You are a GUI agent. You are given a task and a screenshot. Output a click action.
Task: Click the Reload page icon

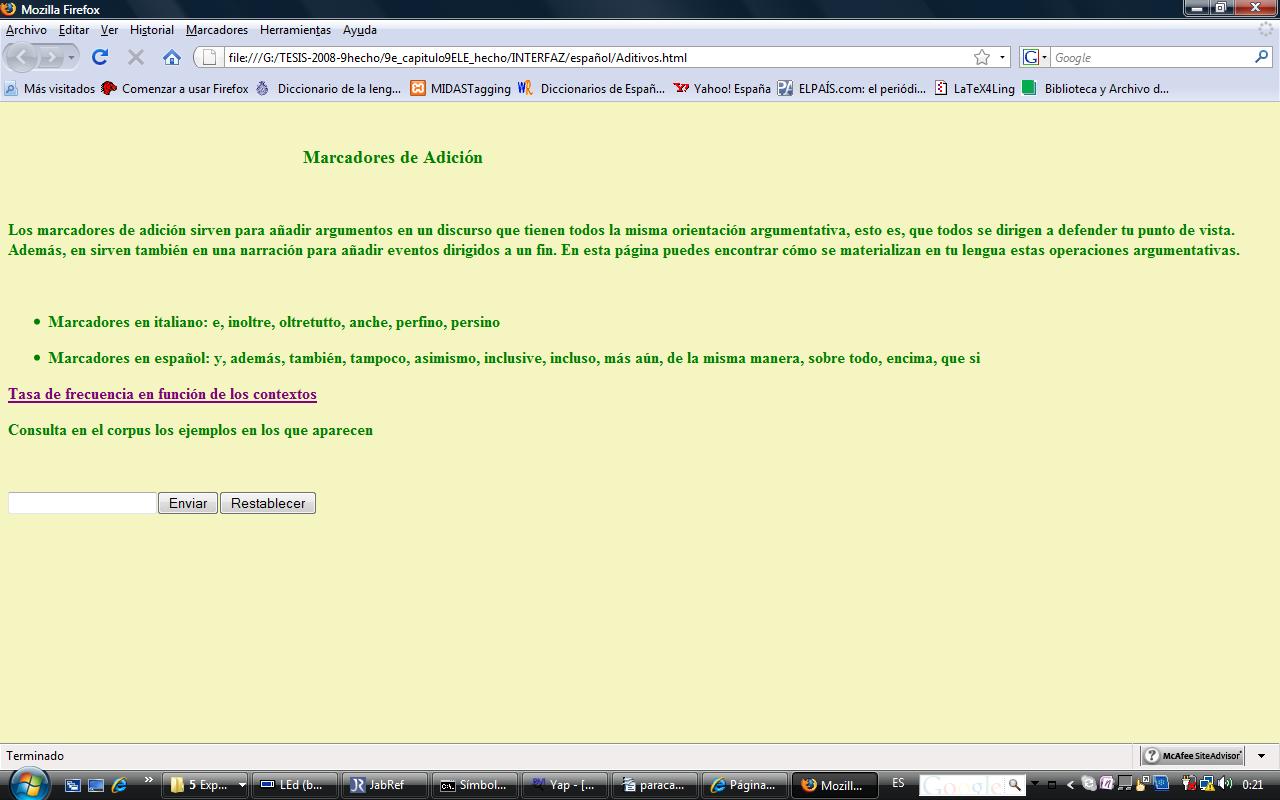click(x=100, y=57)
